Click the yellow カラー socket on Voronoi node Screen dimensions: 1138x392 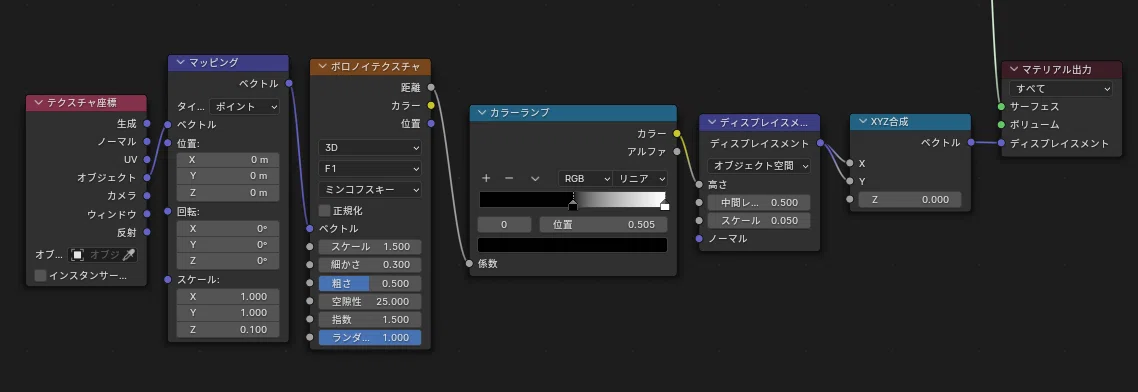[431, 105]
